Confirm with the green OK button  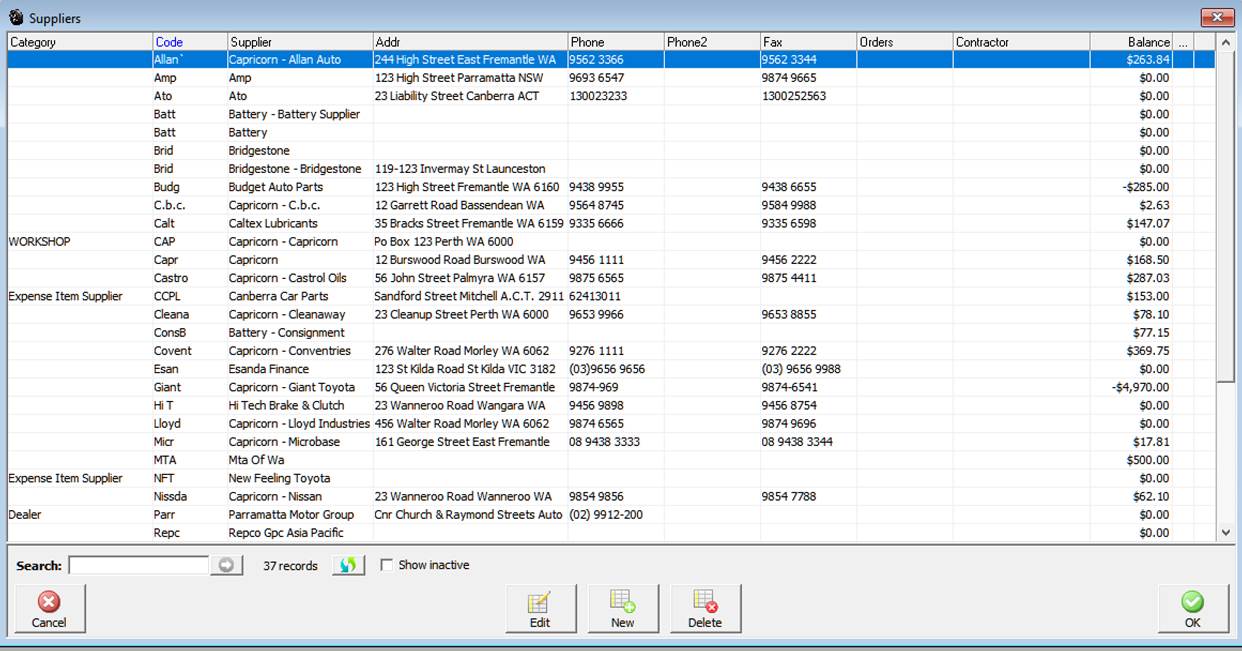(x=1192, y=608)
